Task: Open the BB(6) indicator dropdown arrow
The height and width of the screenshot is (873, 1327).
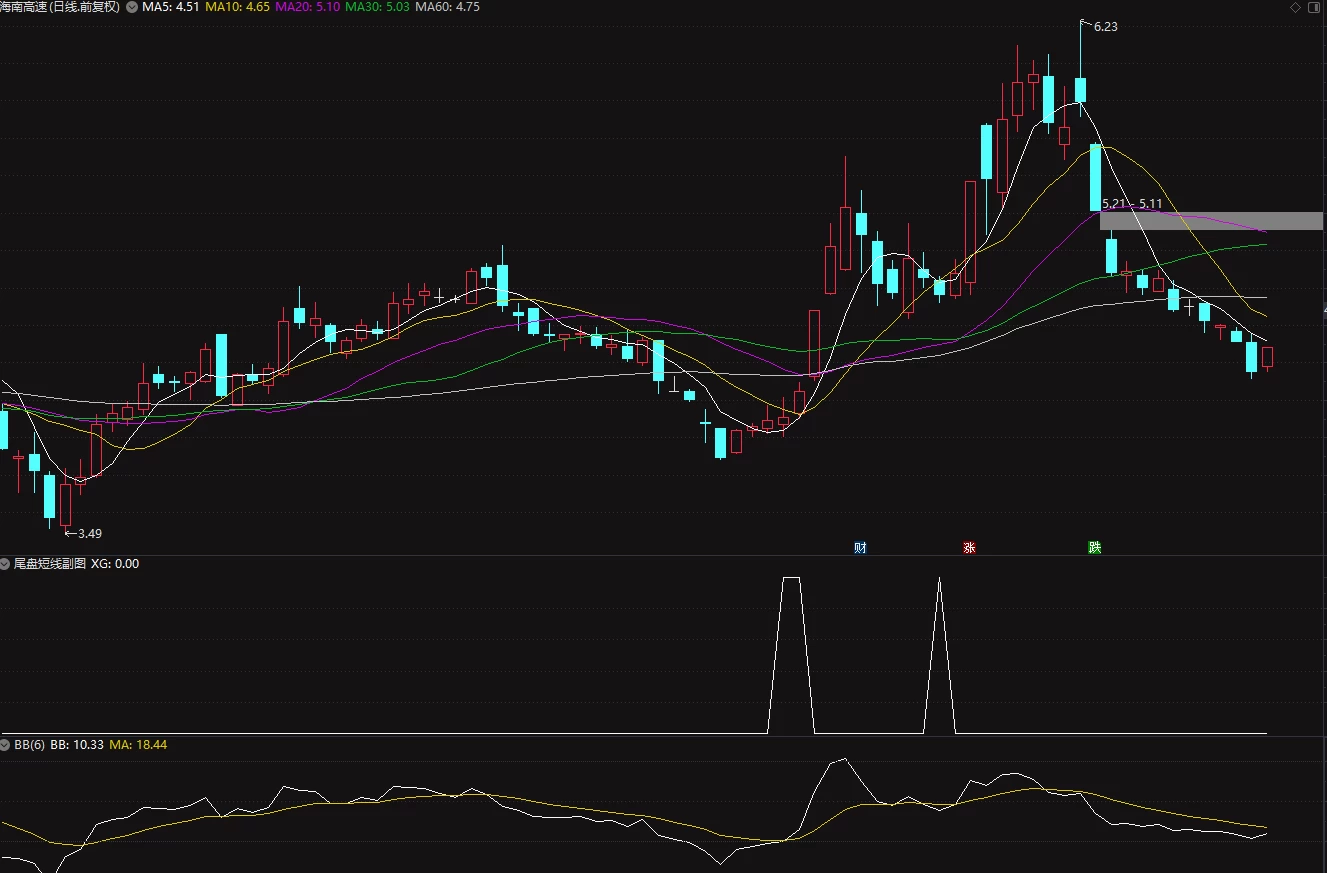Action: point(6,745)
